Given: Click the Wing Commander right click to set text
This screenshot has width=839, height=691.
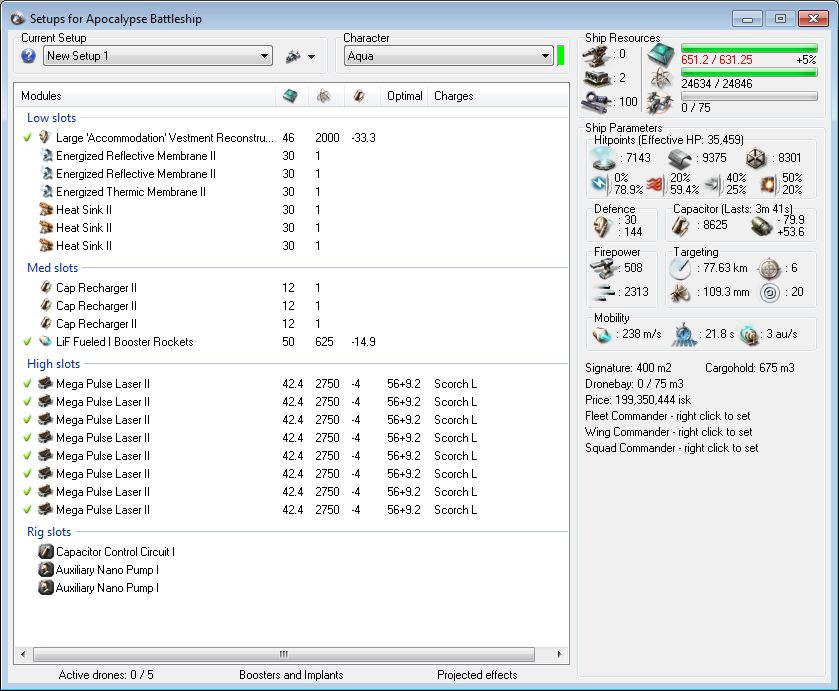Looking at the screenshot, I should click(x=669, y=432).
